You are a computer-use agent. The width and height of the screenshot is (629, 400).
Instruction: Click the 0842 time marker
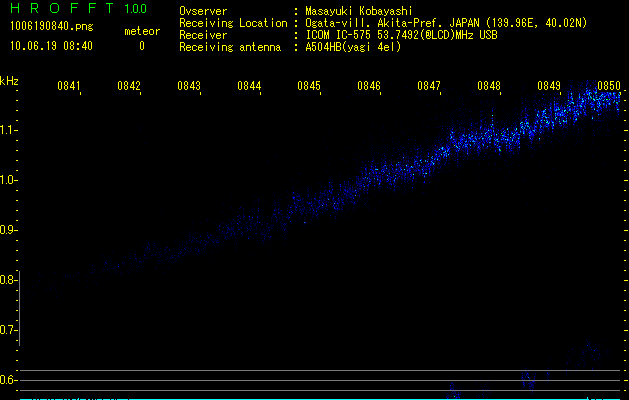129,86
